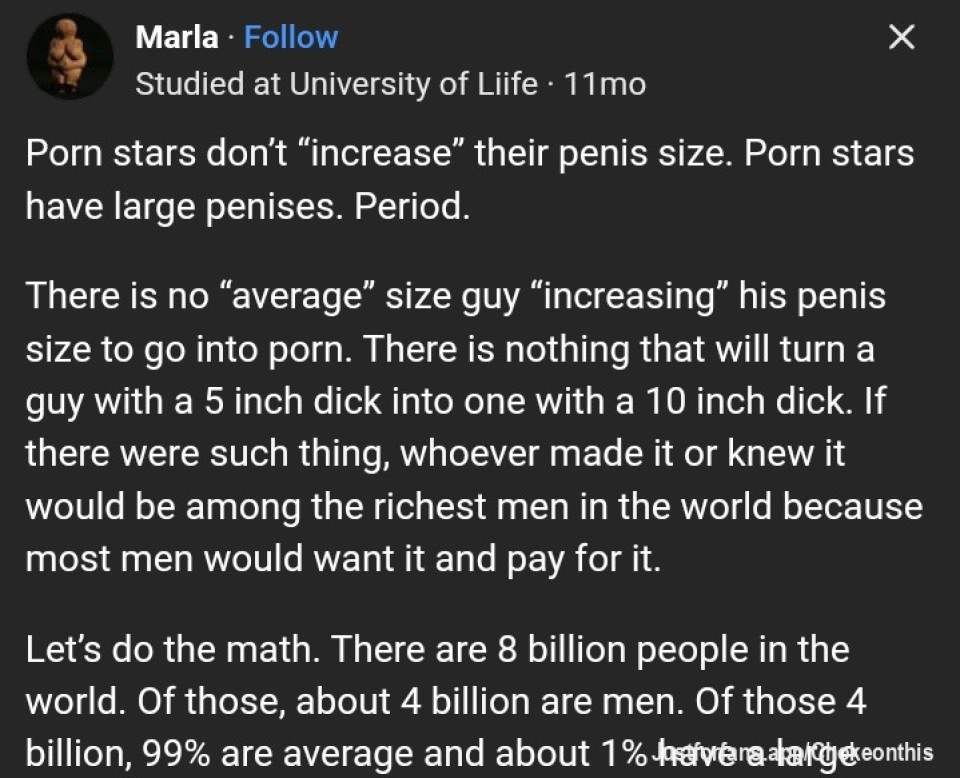This screenshot has height=778, width=960.
Task: Close the answer with the X icon
Action: 901,39
